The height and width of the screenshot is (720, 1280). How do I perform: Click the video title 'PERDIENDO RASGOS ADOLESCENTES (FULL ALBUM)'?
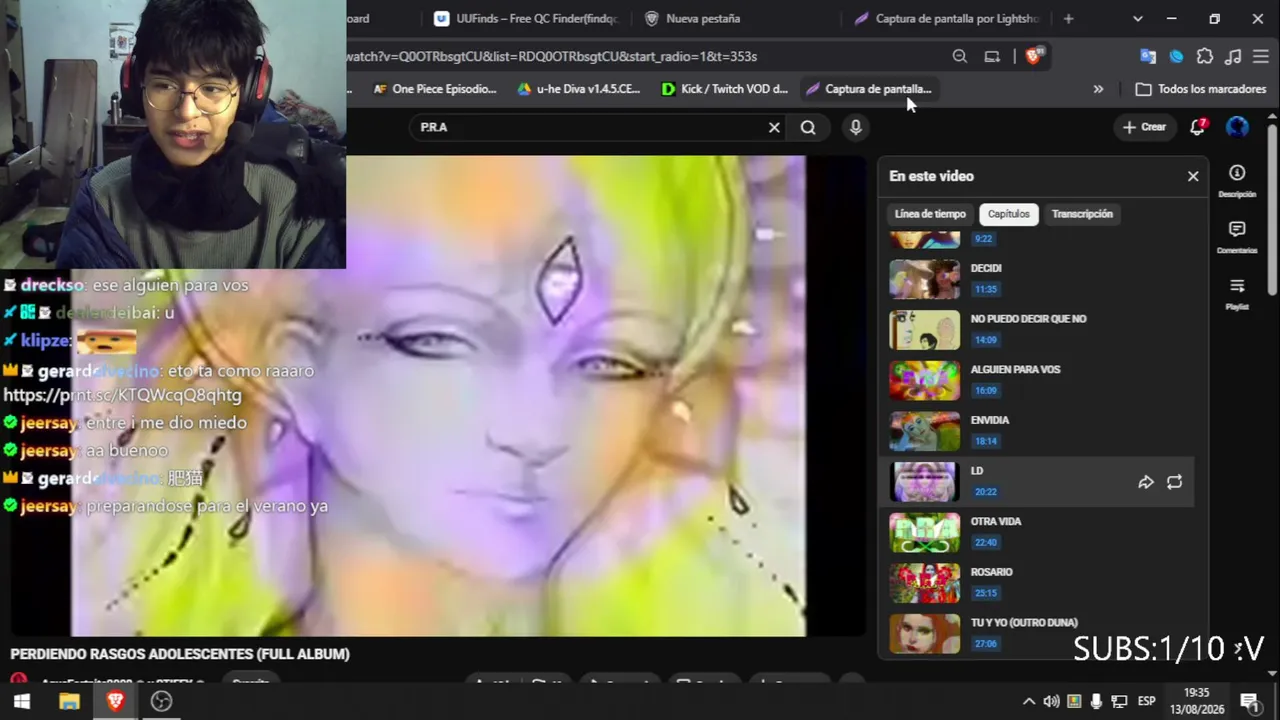tap(180, 654)
